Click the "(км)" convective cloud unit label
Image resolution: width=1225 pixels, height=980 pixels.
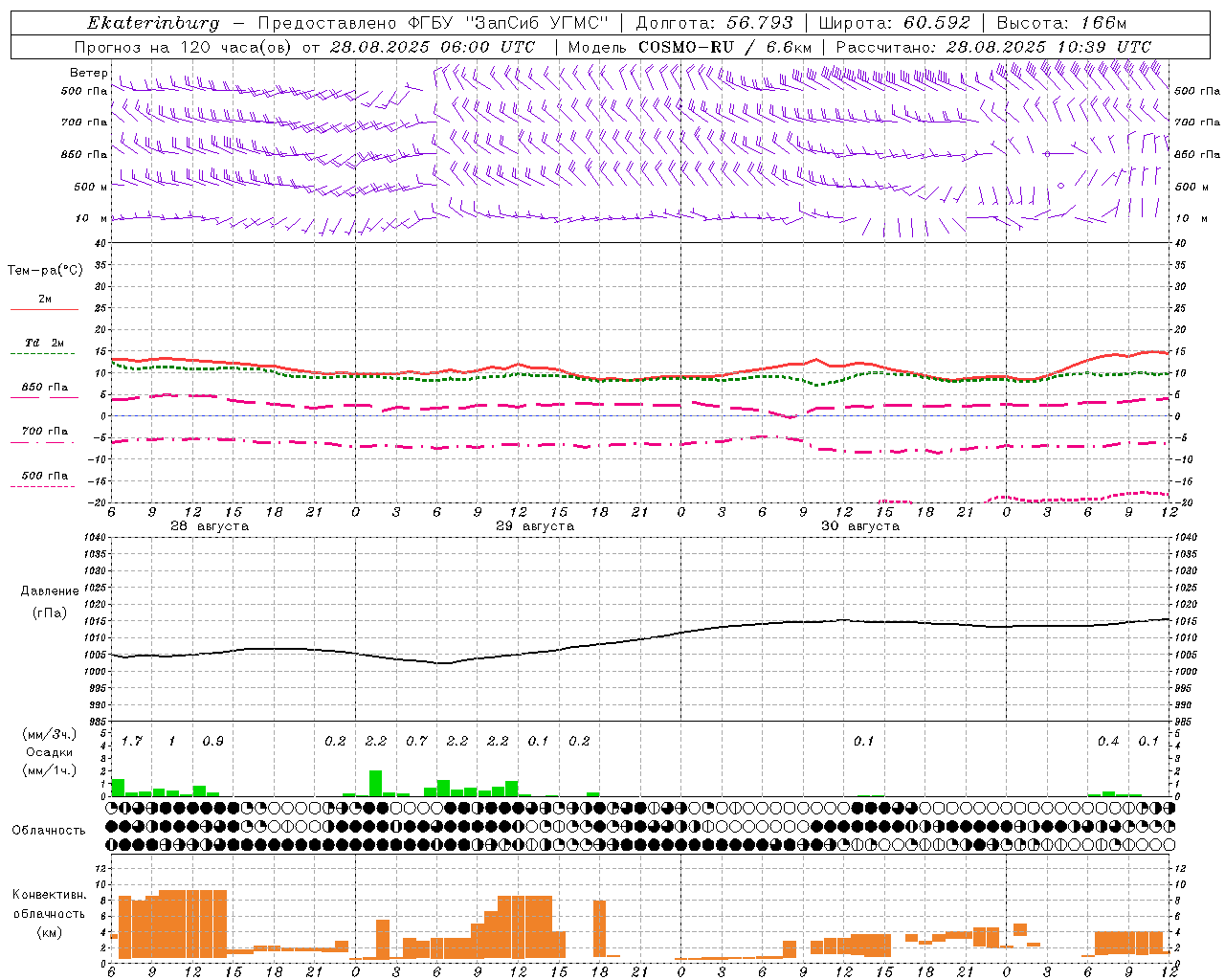[50, 932]
